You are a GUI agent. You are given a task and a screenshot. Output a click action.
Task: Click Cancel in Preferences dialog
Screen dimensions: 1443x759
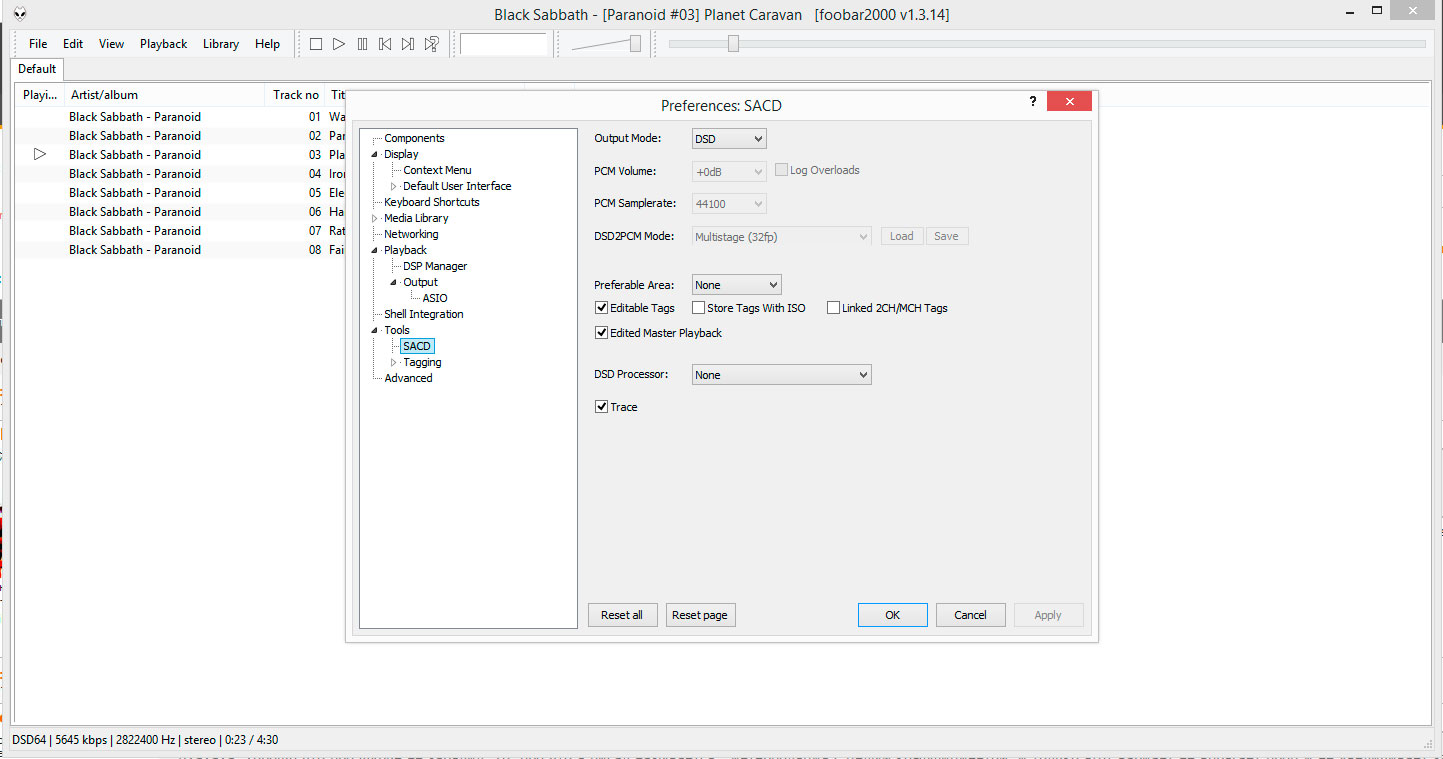pyautogui.click(x=970, y=615)
